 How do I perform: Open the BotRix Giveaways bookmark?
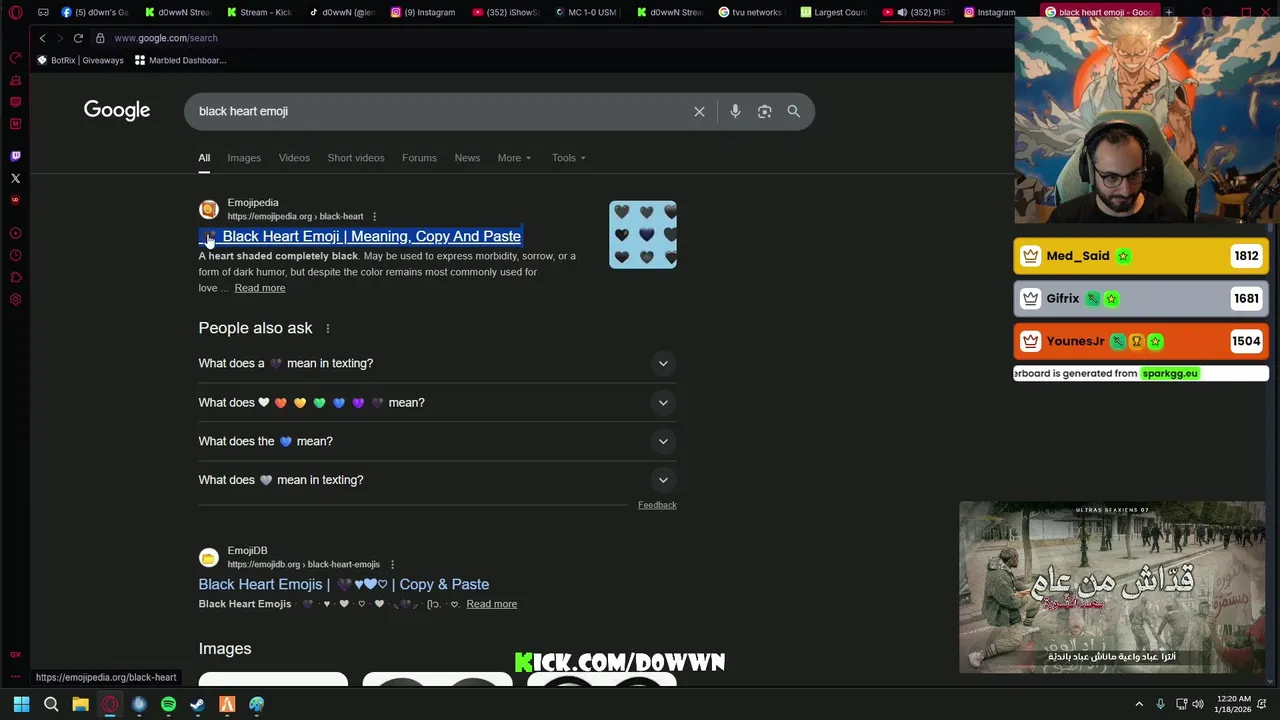tap(80, 60)
